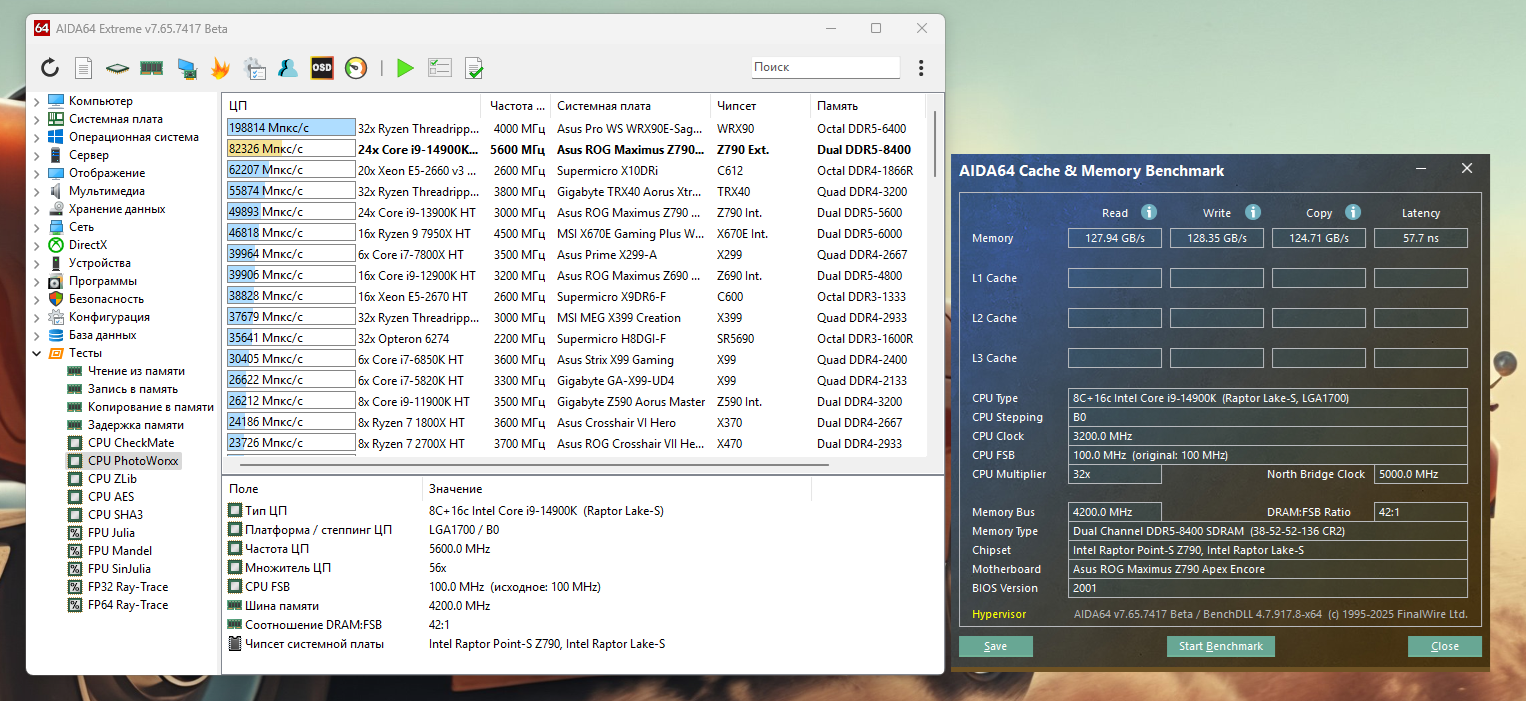The image size is (1526, 701).
Task: Expand the Устройства tree node
Action: tap(37, 263)
